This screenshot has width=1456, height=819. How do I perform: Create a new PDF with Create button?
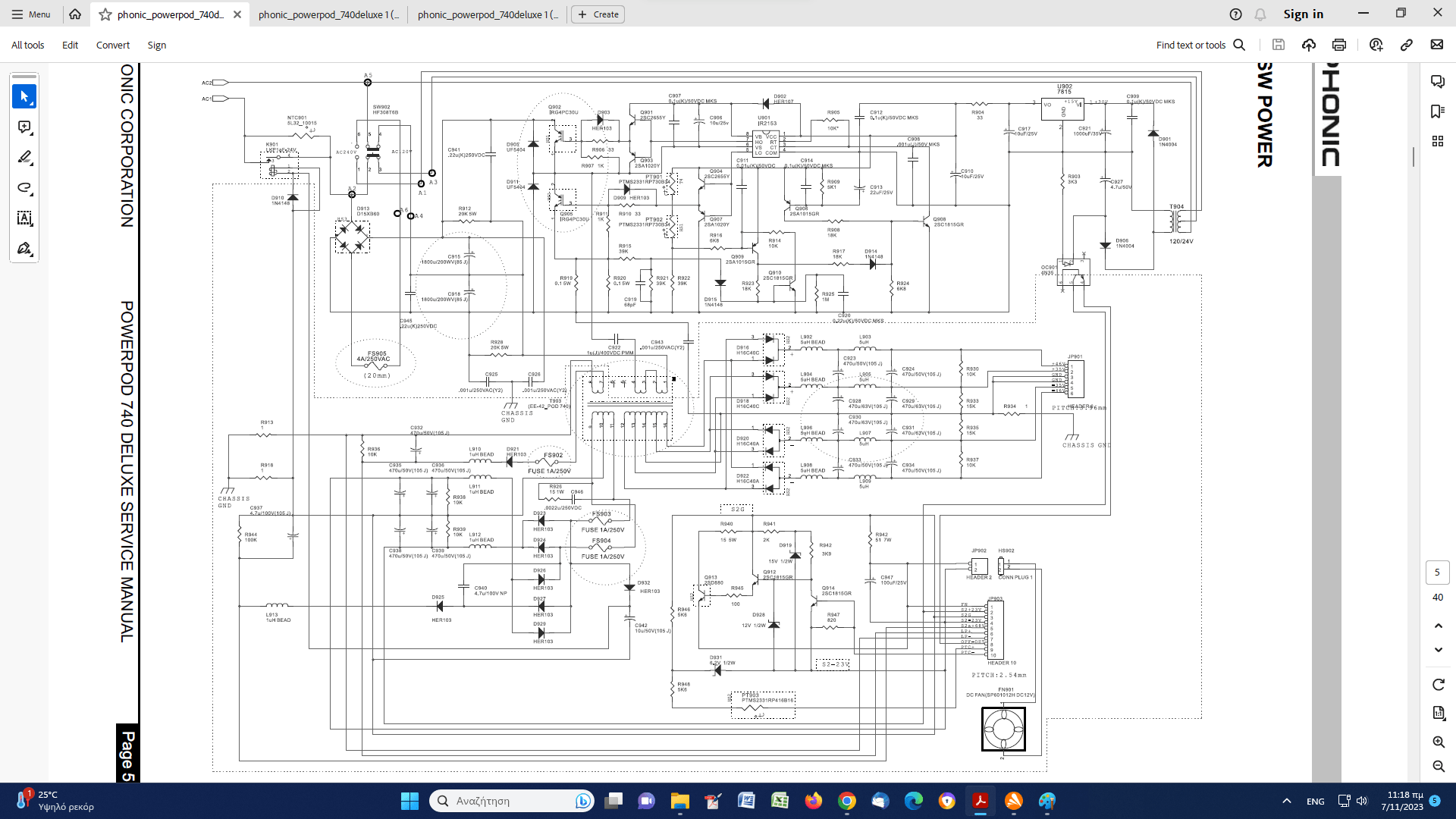pyautogui.click(x=598, y=14)
